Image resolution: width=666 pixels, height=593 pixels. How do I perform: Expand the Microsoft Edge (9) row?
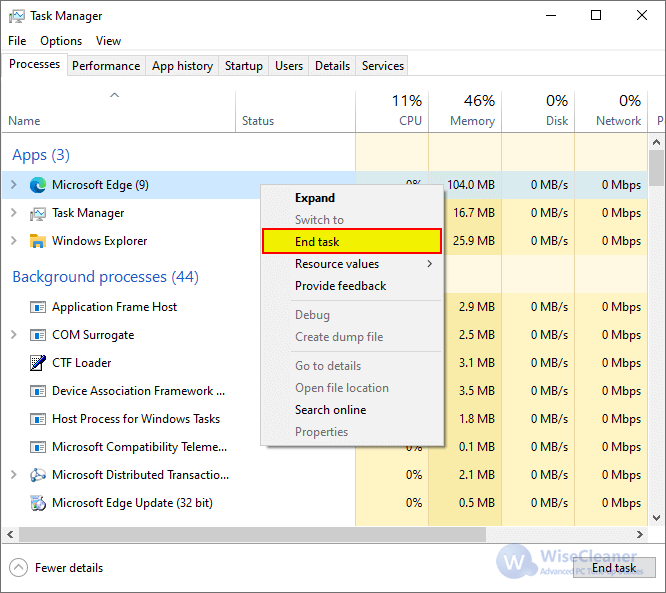pyautogui.click(x=14, y=185)
